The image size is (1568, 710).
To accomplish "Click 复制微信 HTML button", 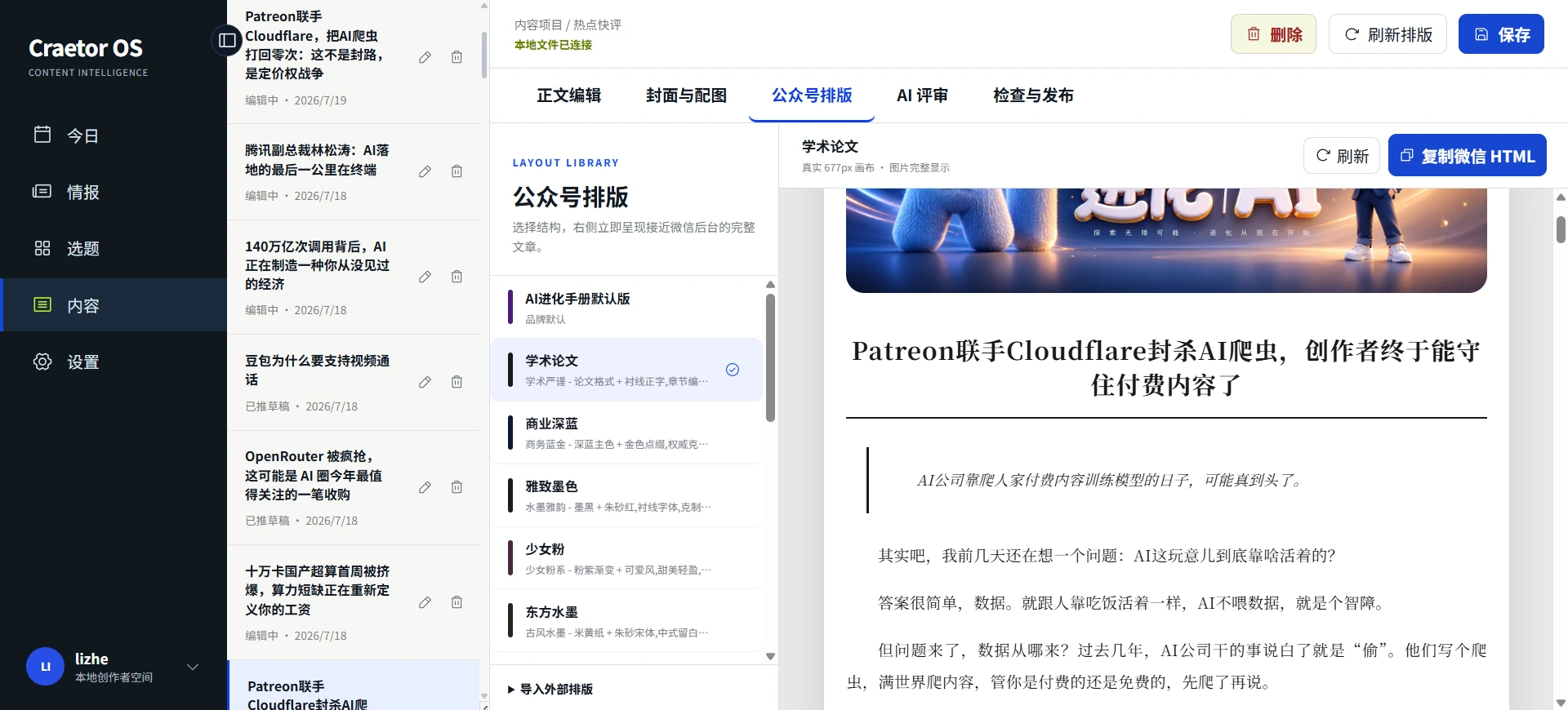I will pyautogui.click(x=1468, y=156).
